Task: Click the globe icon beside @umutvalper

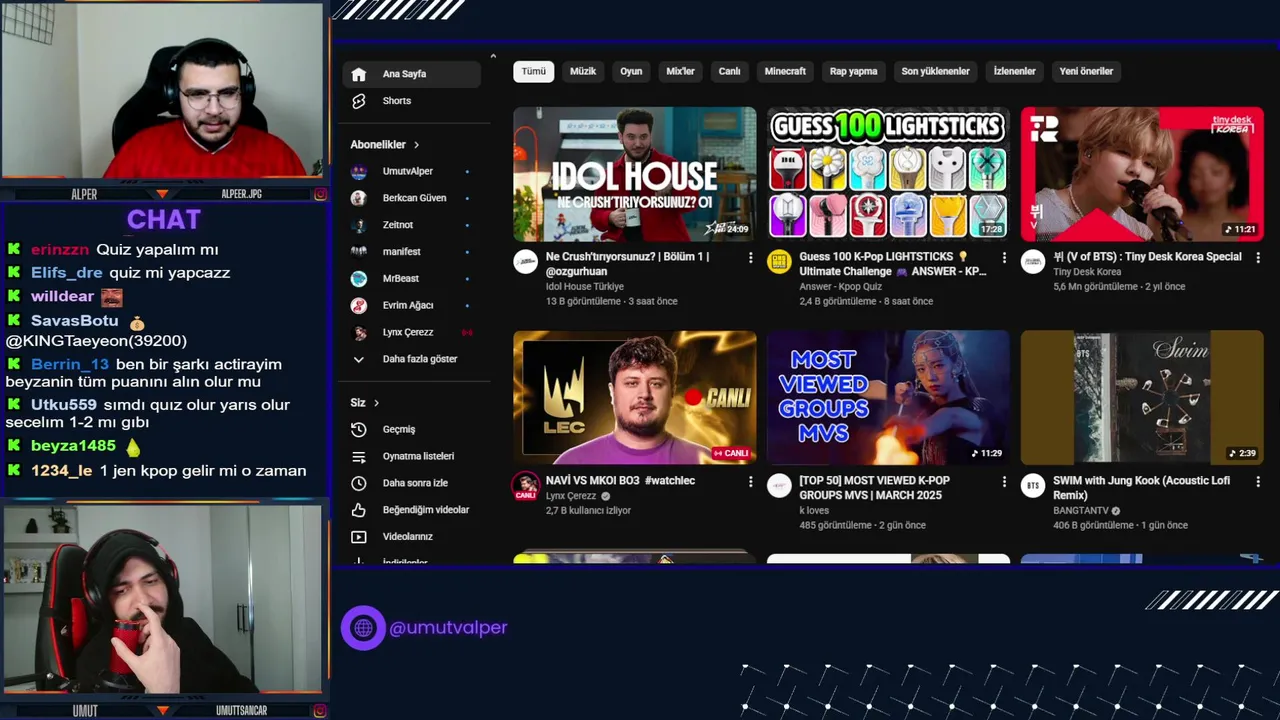Action: coord(363,628)
